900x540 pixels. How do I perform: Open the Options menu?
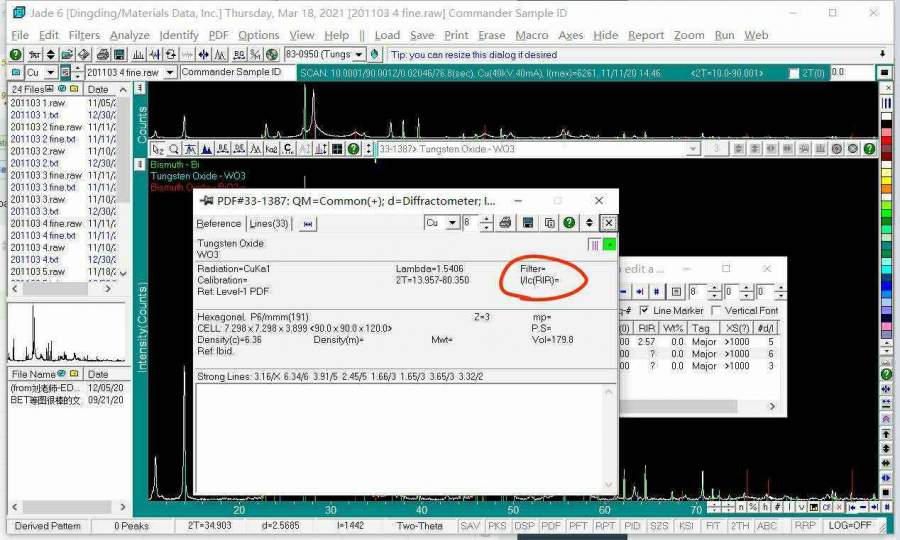(x=258, y=36)
